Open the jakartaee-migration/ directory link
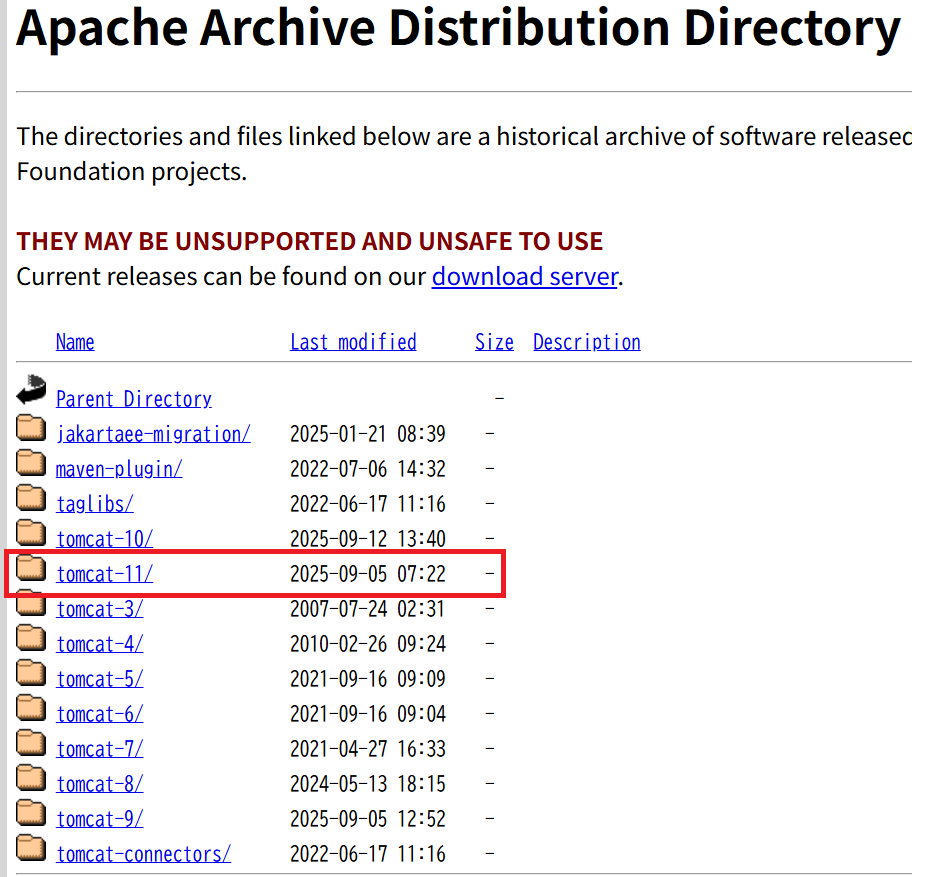 [153, 434]
